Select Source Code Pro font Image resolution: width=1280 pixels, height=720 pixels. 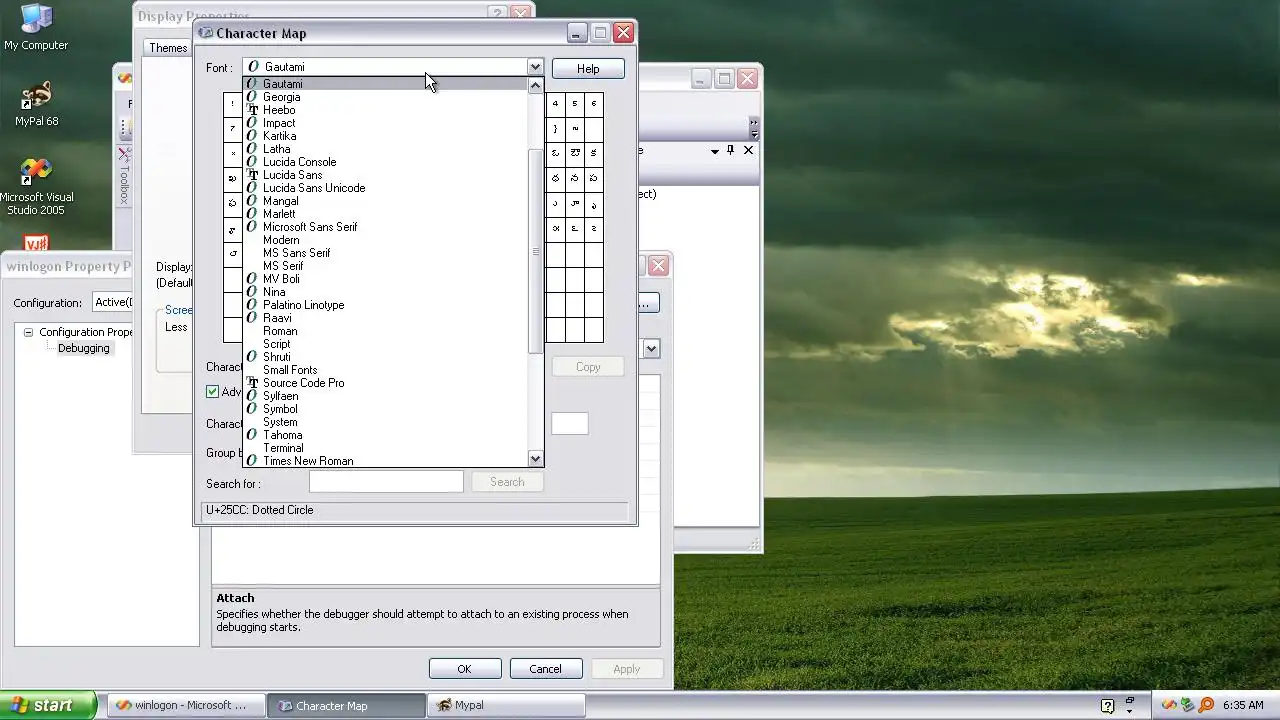pos(385,383)
